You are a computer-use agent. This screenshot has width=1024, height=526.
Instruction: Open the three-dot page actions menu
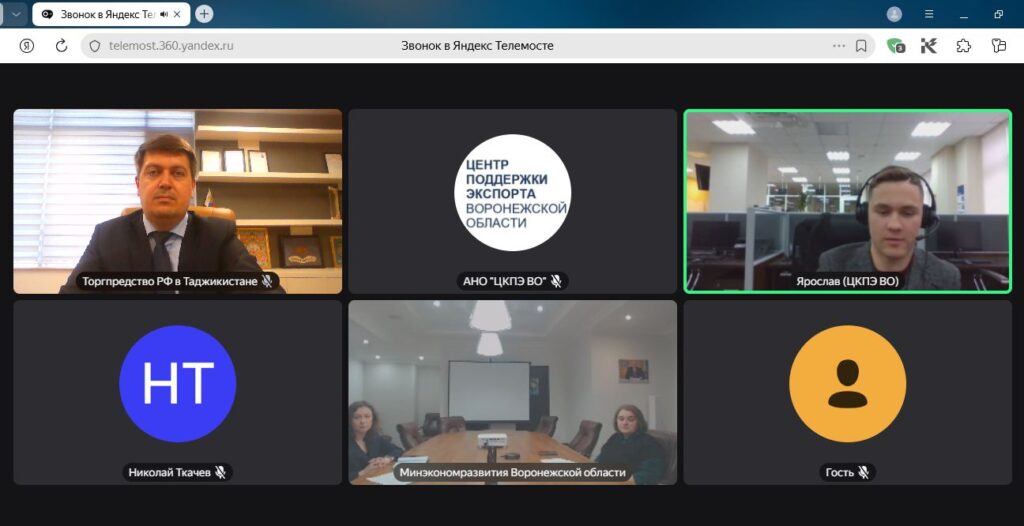pos(838,45)
